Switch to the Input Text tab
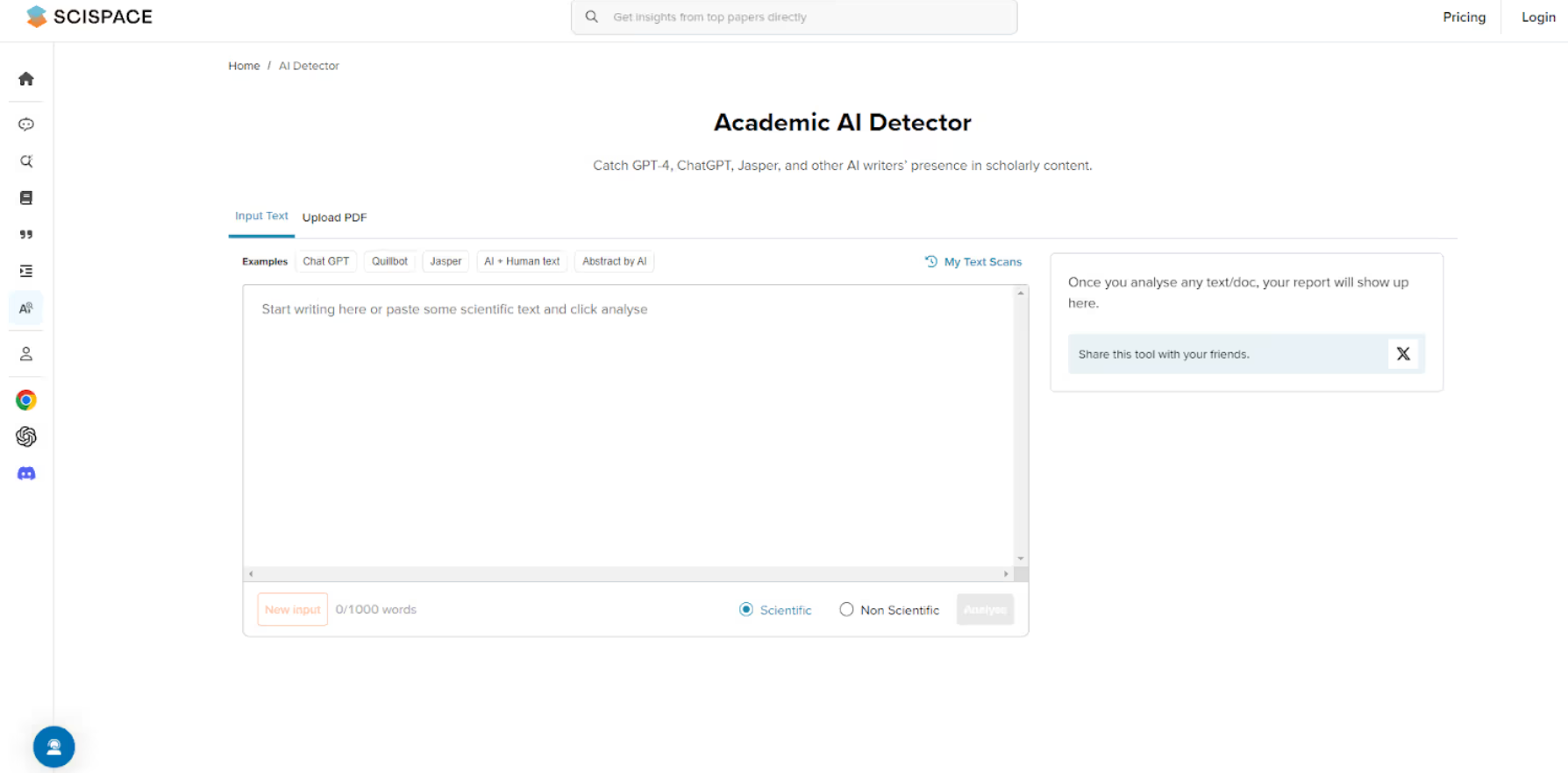Screen dimensions: 1568x773 pyautogui.click(x=261, y=216)
